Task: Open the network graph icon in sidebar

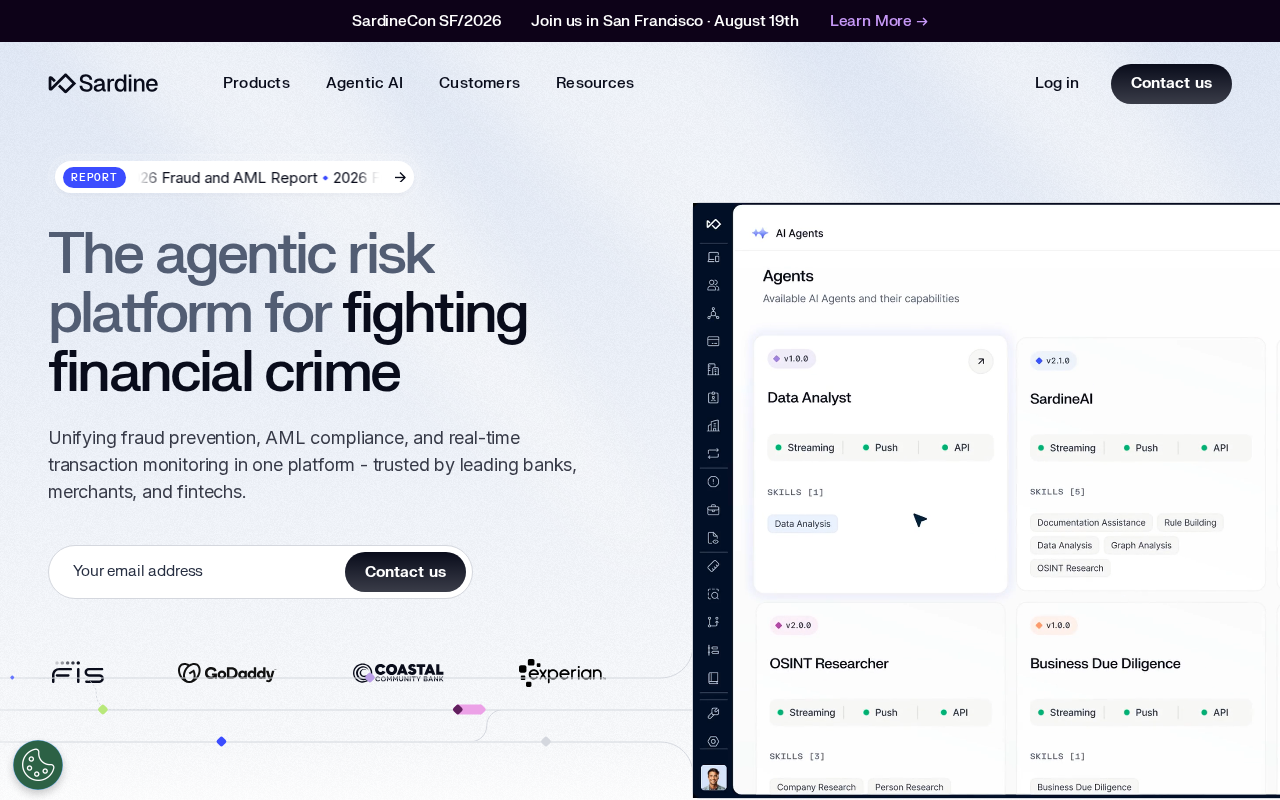Action: tap(713, 313)
